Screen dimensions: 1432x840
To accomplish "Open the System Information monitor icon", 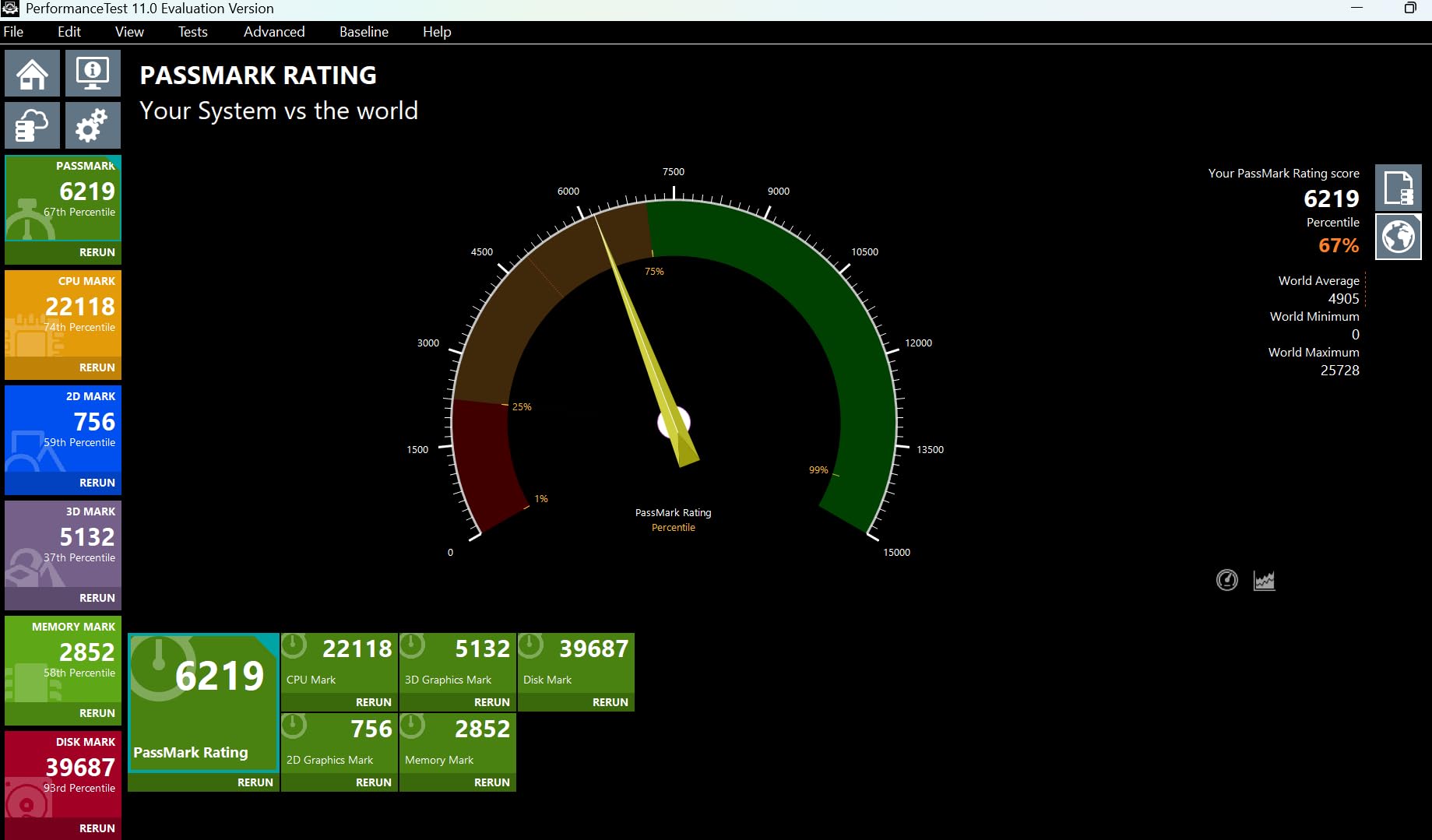I will (93, 73).
